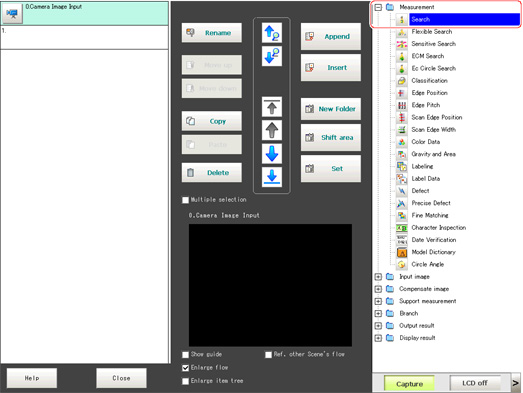523x393 pixels.
Task: Select the Fine Matching tree label
Action: [430, 216]
